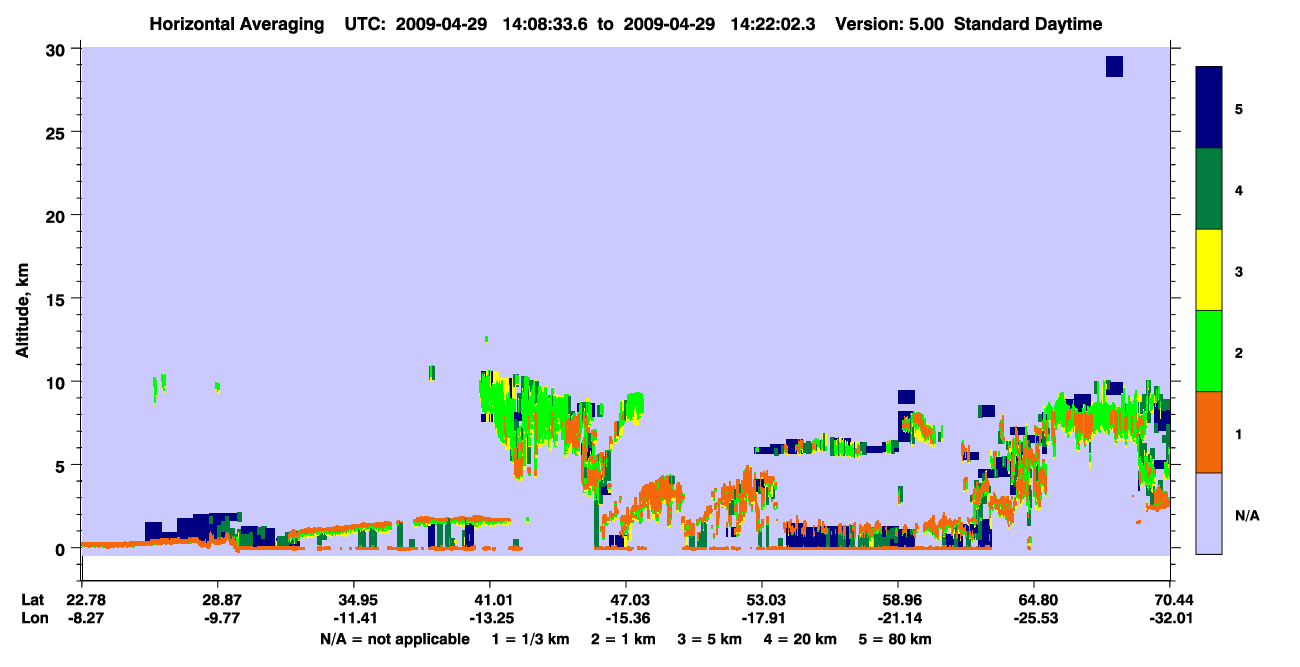This screenshot has width=1300, height=667.
Task: Click the latitude value 34.95
Action: coord(354,600)
